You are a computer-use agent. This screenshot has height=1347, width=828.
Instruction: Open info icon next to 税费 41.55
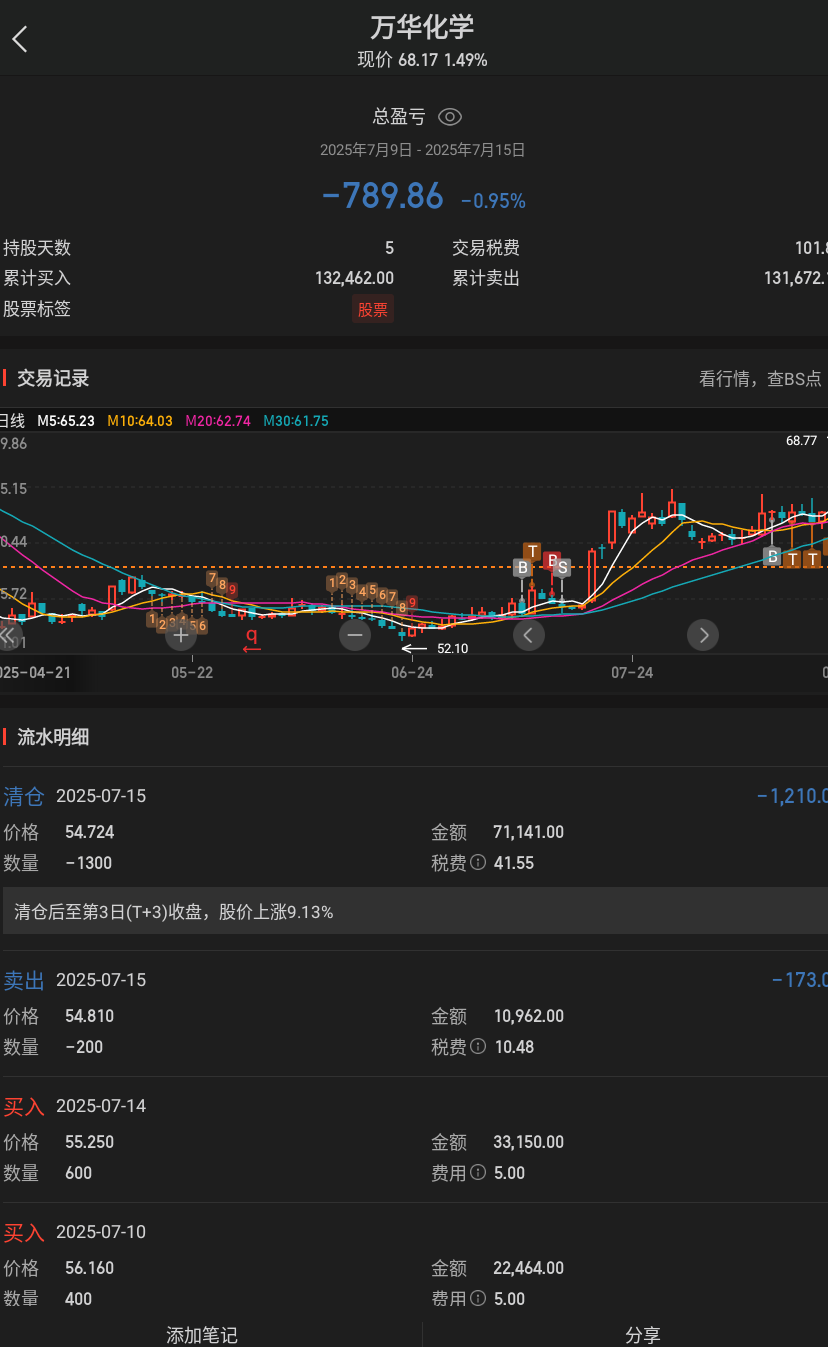[x=478, y=862]
